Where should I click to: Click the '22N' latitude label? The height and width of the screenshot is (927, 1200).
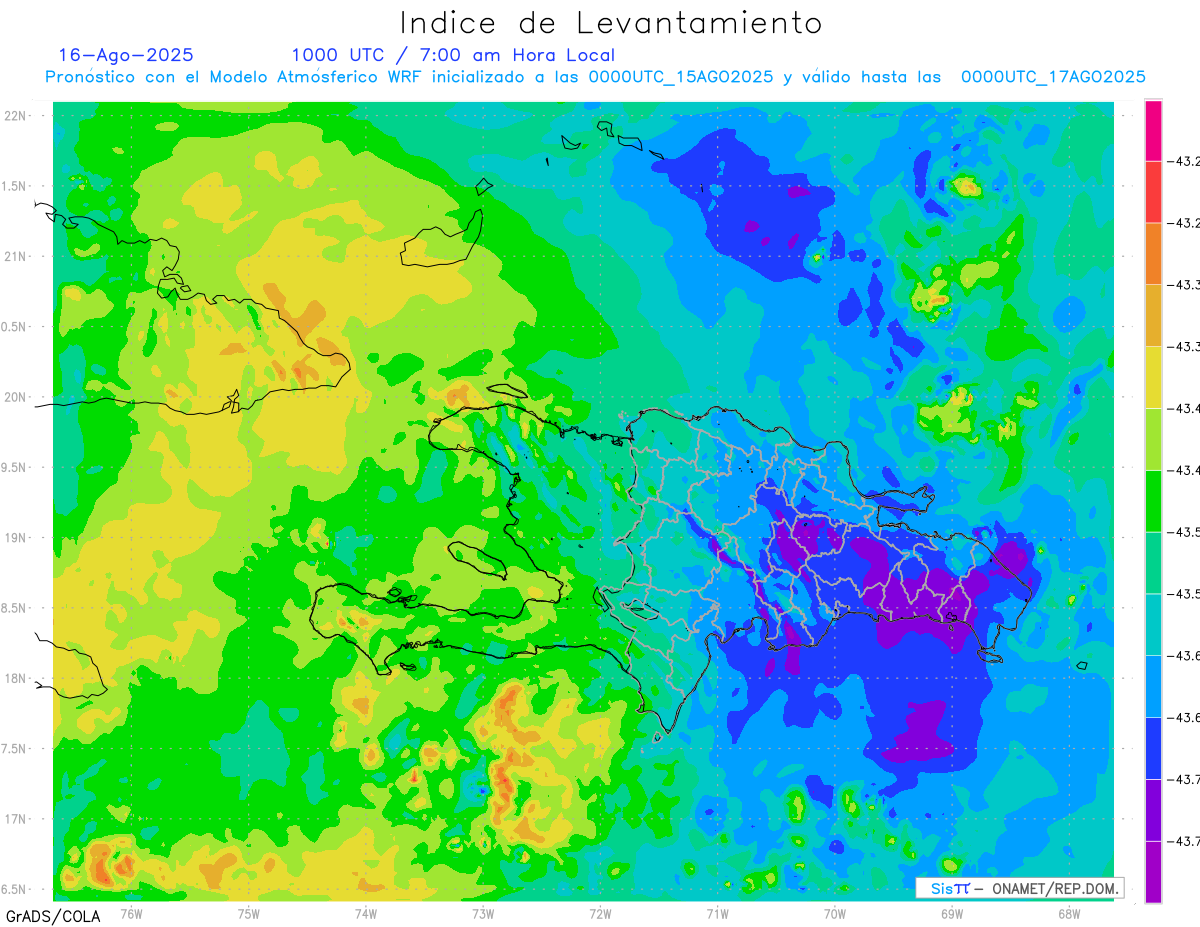click(x=15, y=116)
